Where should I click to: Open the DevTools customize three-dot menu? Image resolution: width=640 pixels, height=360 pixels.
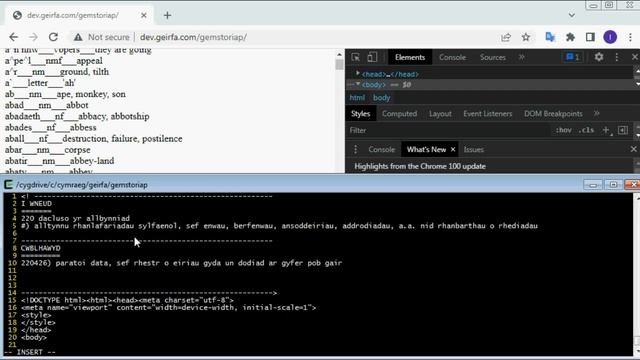pyautogui.click(x=617, y=58)
